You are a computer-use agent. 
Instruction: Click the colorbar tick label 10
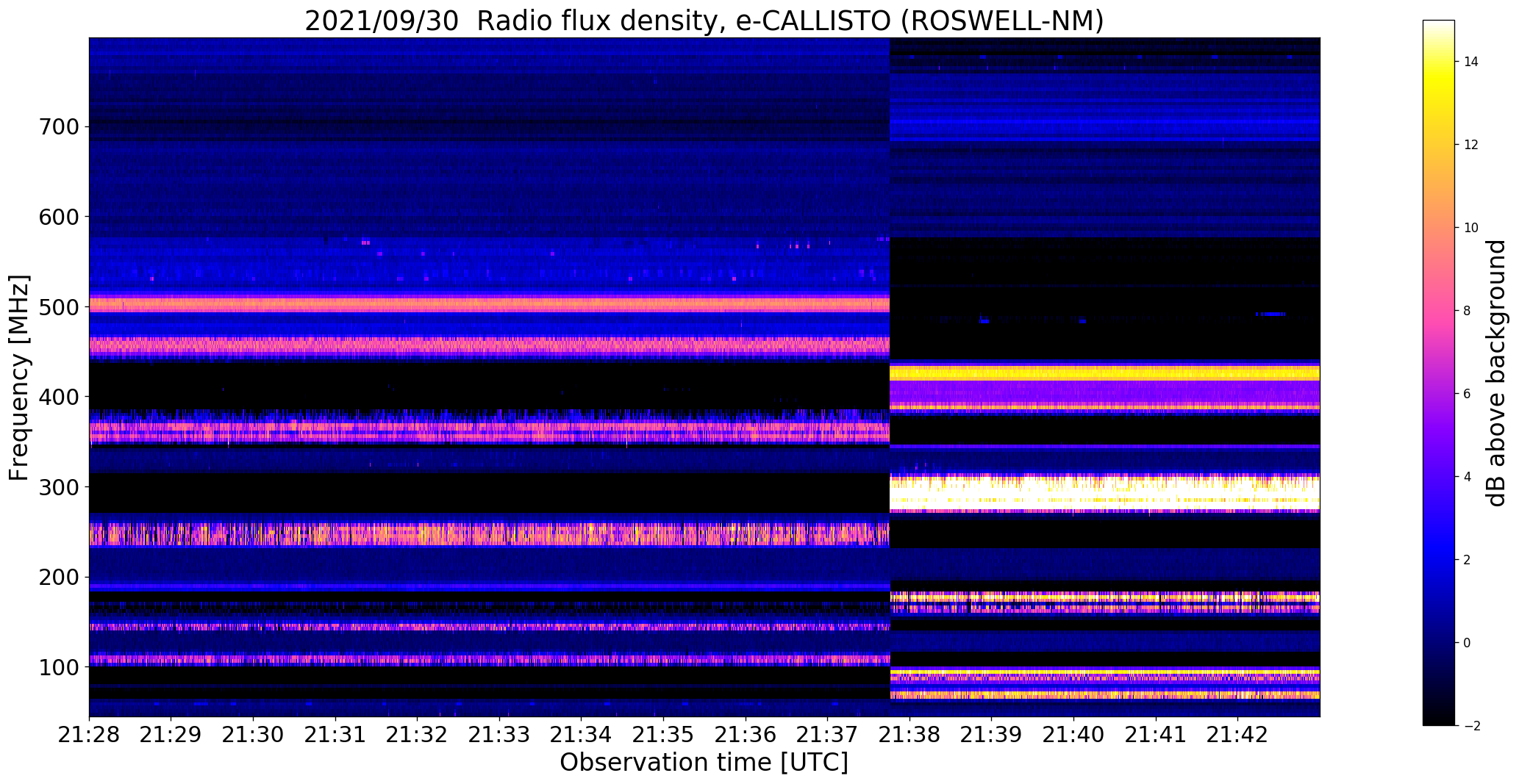[x=1471, y=228]
